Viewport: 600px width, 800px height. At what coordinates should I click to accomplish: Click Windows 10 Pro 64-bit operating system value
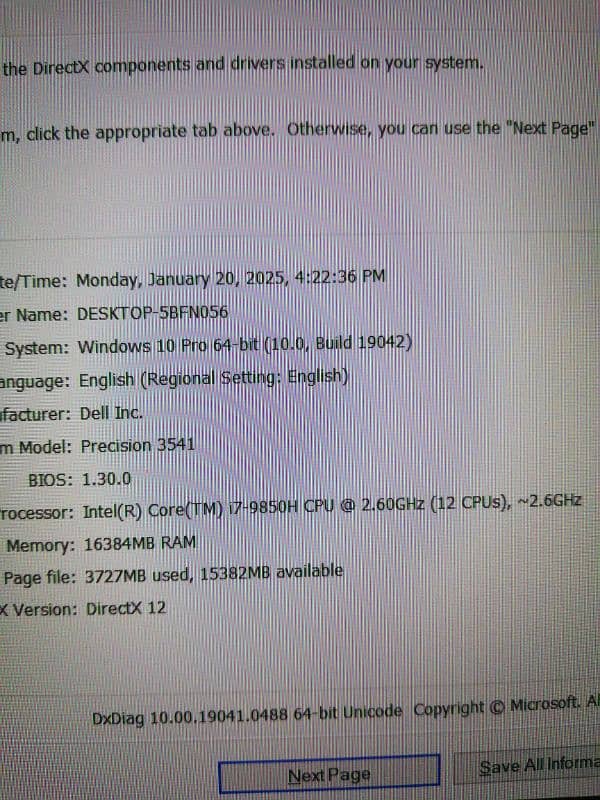[244, 345]
